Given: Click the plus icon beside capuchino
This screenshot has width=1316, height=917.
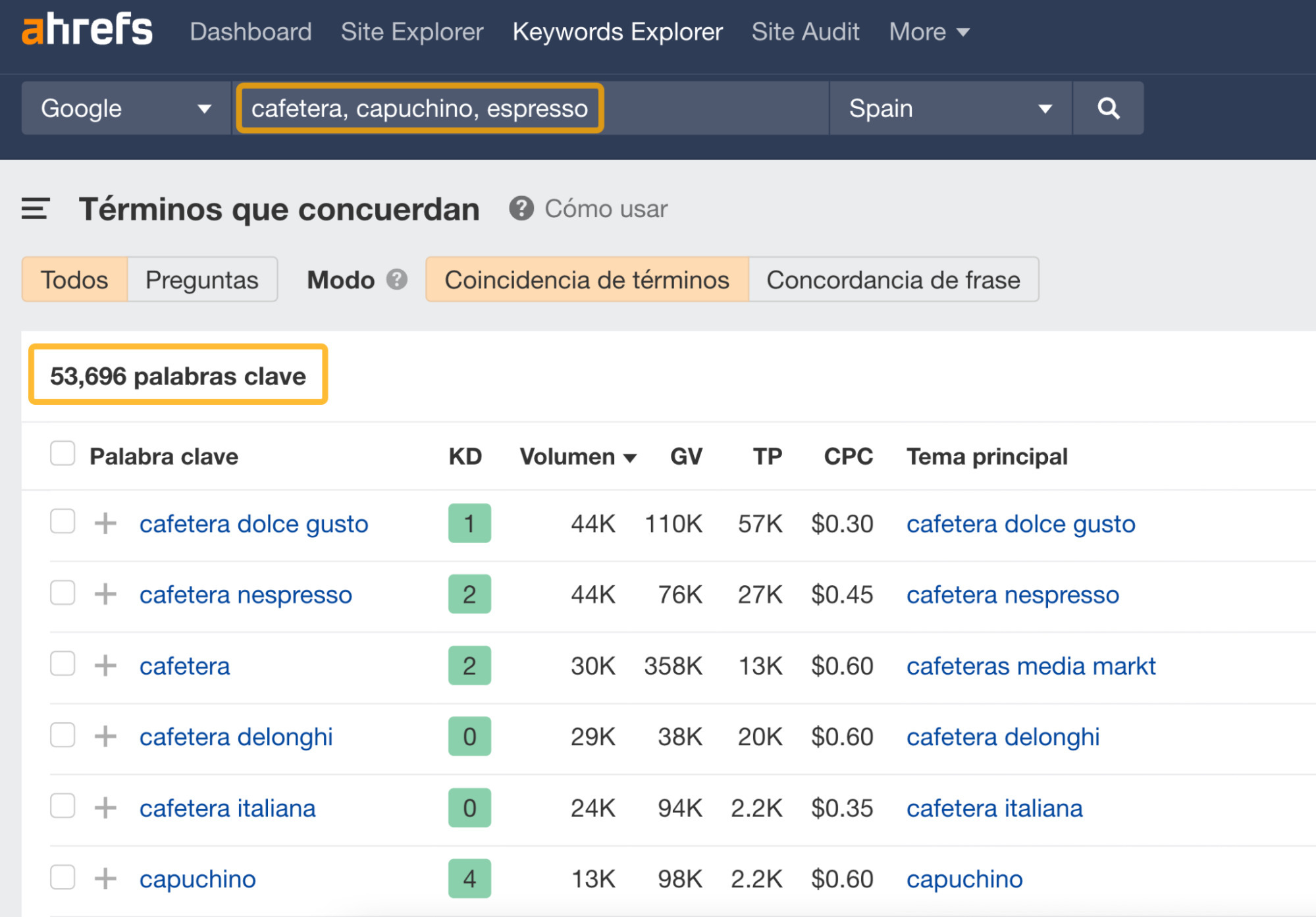Looking at the screenshot, I should coord(104,878).
